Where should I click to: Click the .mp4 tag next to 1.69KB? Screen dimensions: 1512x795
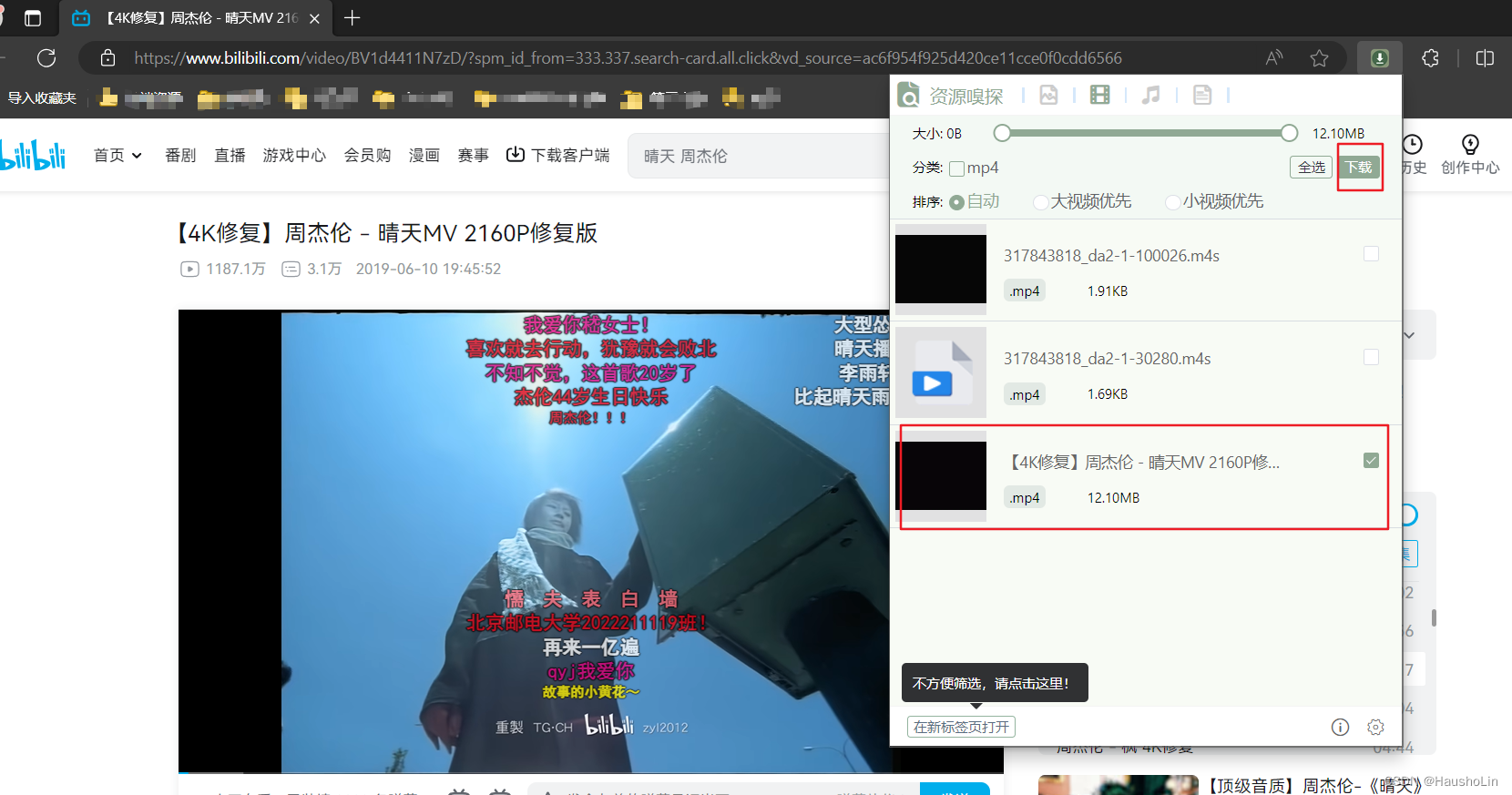[1025, 394]
